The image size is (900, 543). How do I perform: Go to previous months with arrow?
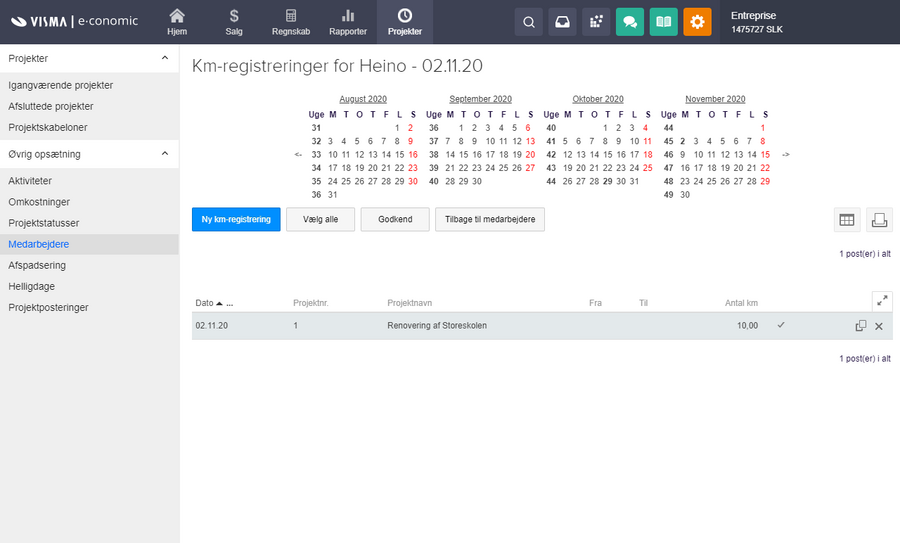pyautogui.click(x=298, y=155)
